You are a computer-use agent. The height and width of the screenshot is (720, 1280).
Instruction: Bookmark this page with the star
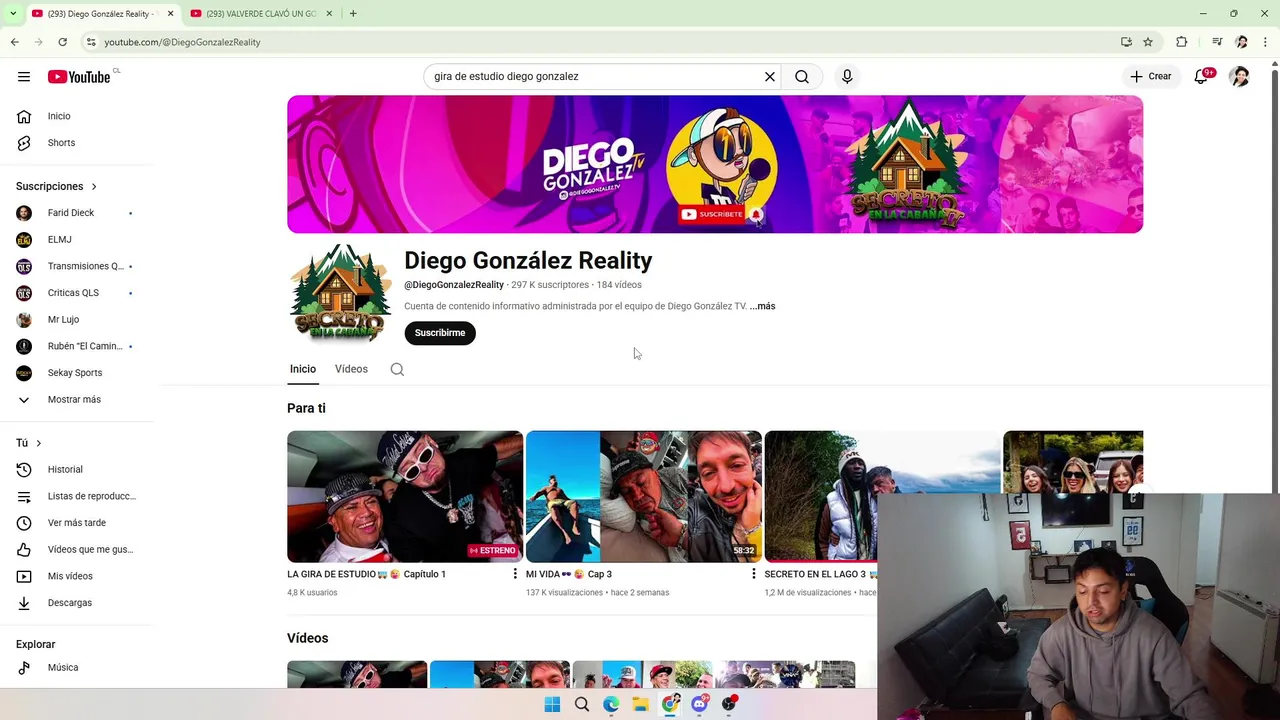point(1148,42)
